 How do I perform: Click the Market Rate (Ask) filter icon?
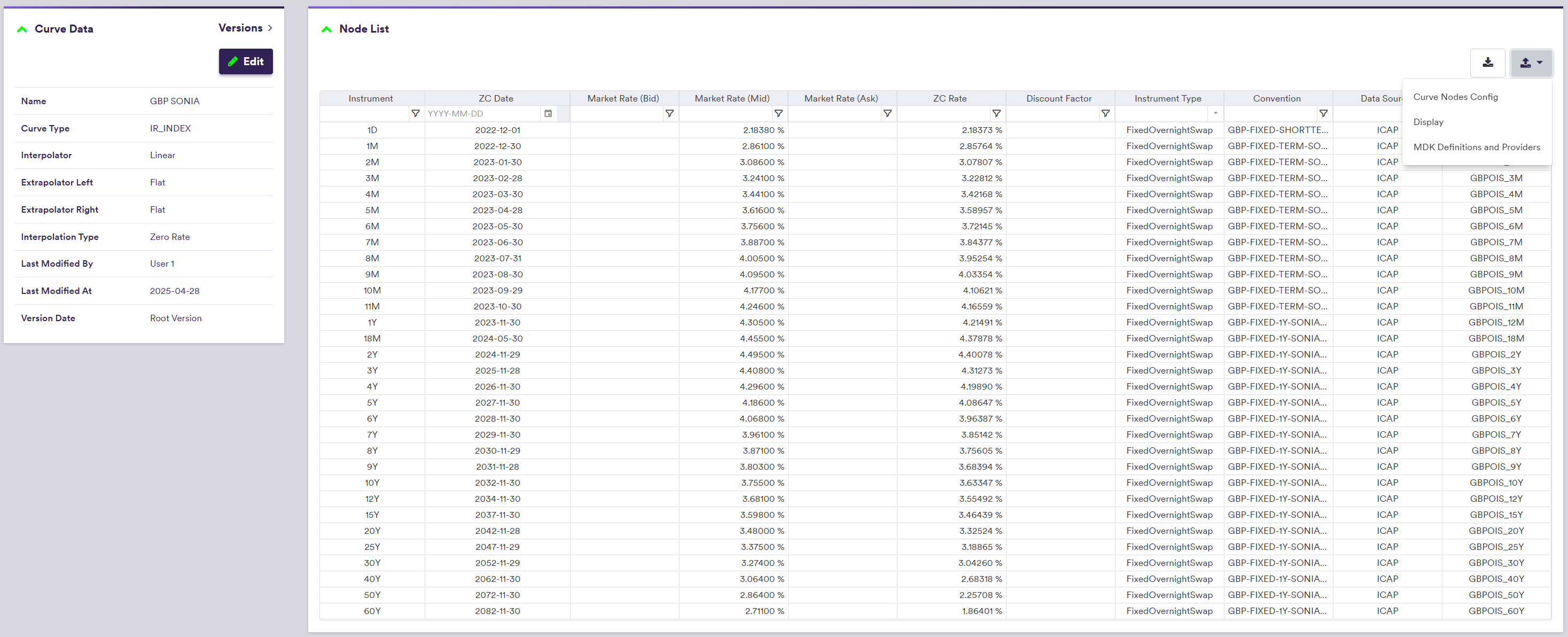click(887, 114)
